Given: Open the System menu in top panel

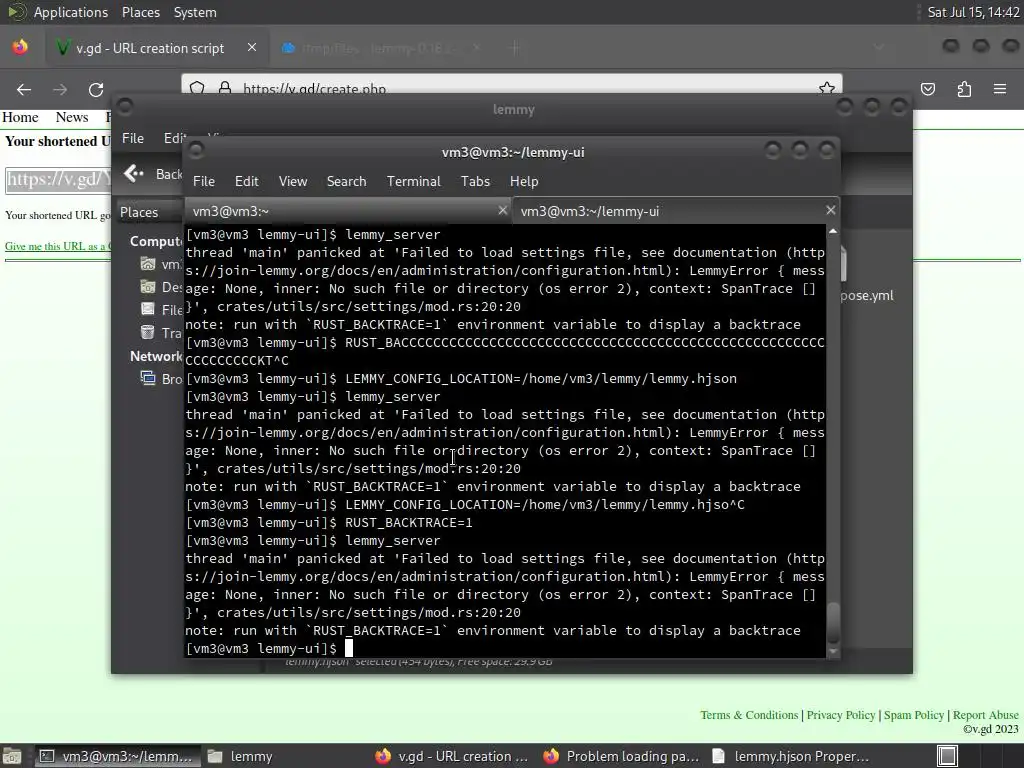Looking at the screenshot, I should 195,12.
